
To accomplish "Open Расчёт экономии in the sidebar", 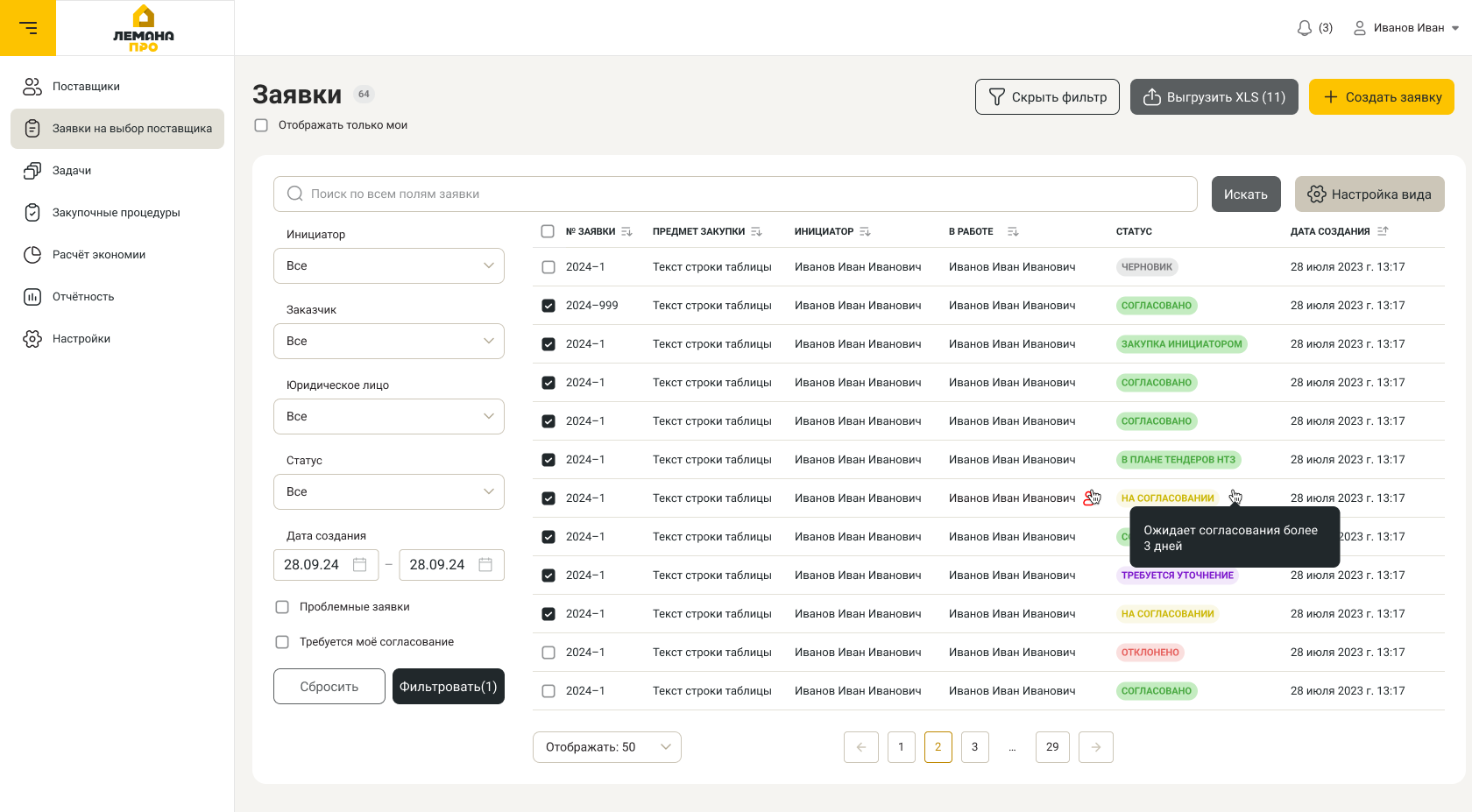I will point(117,254).
